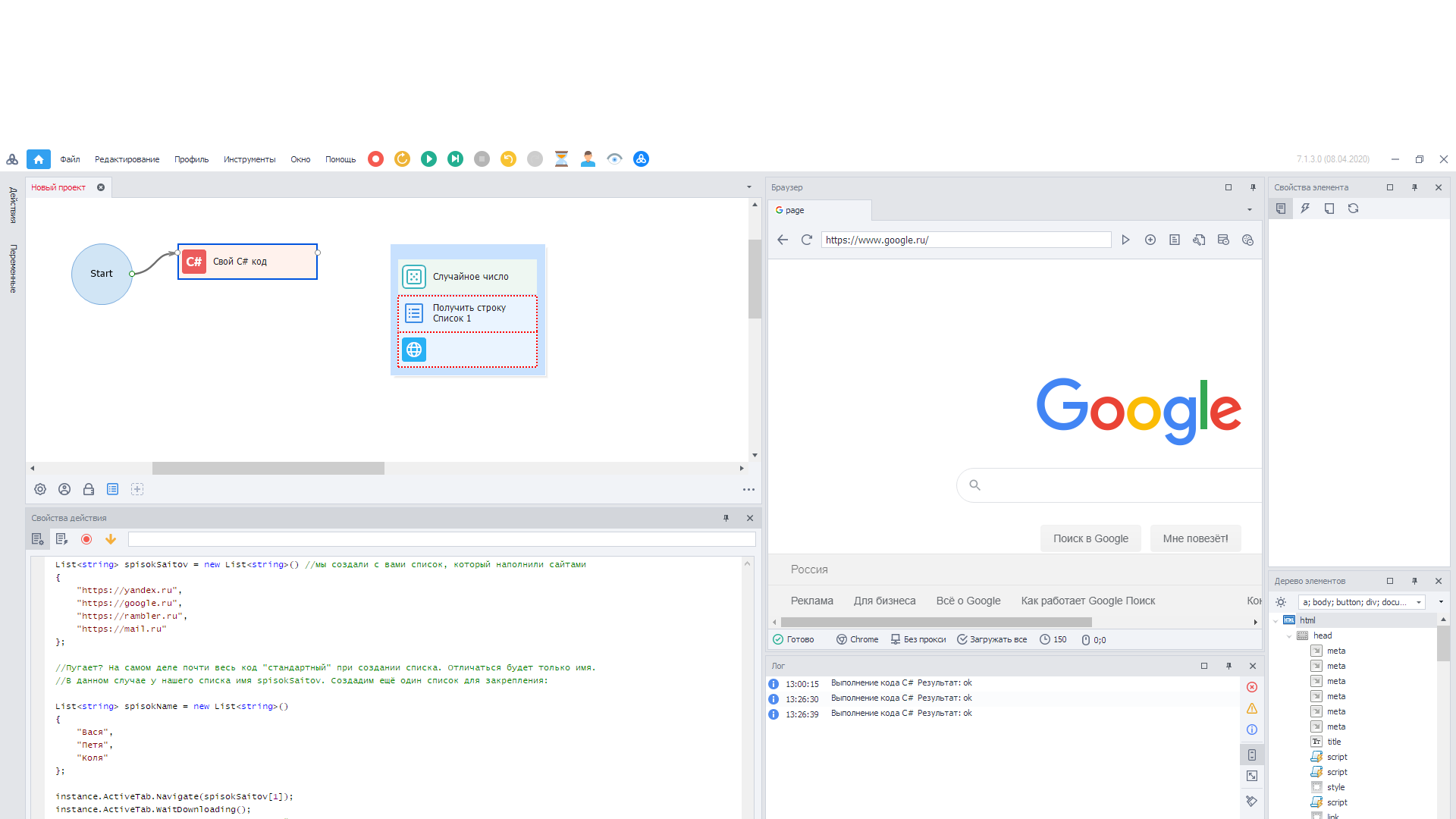Click the profile person icon in toolbar
This screenshot has height=819, width=1456.
pos(588,159)
